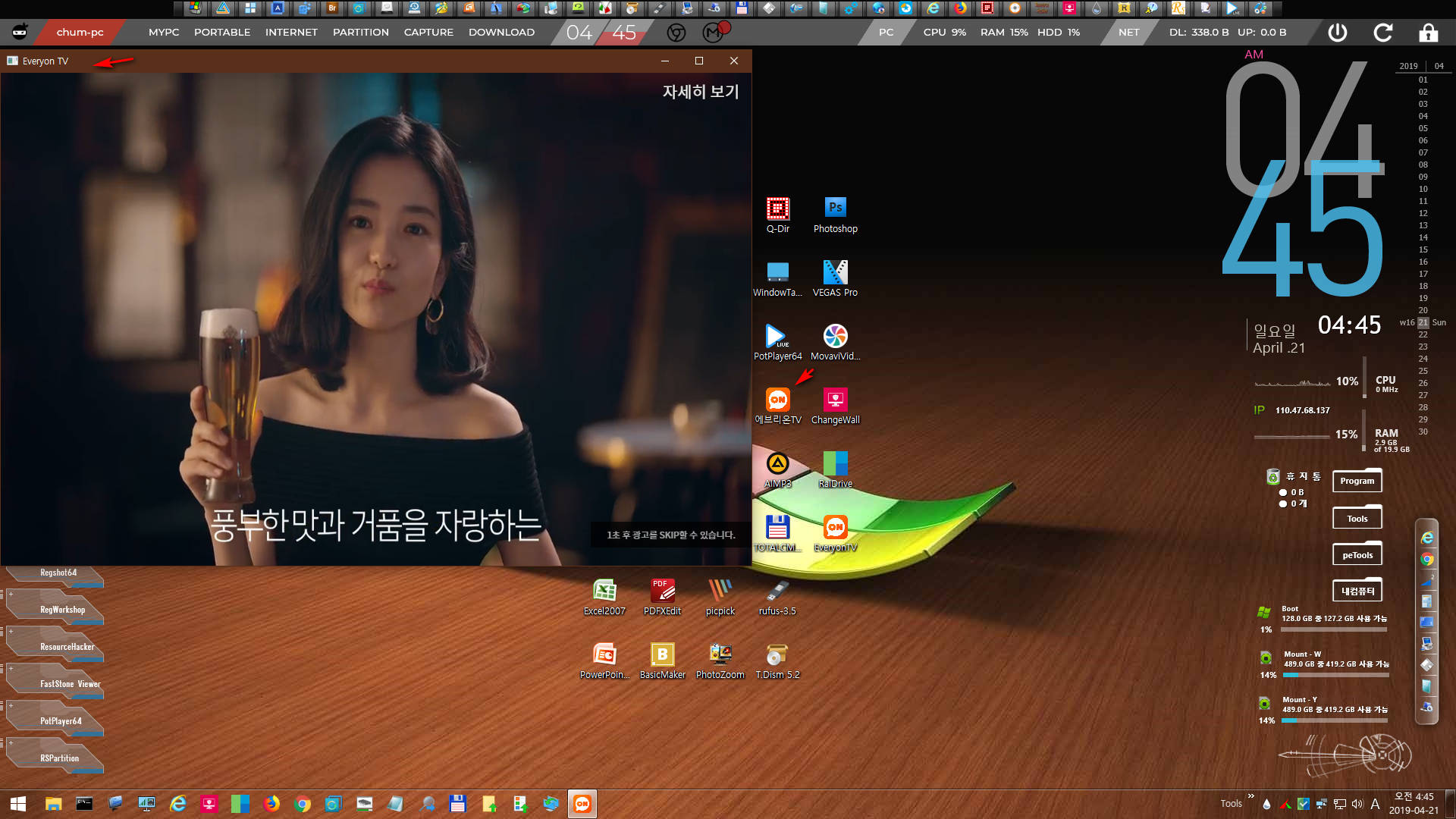Click the power icon in top bar
Screen dimensions: 1456x819
point(1338,33)
